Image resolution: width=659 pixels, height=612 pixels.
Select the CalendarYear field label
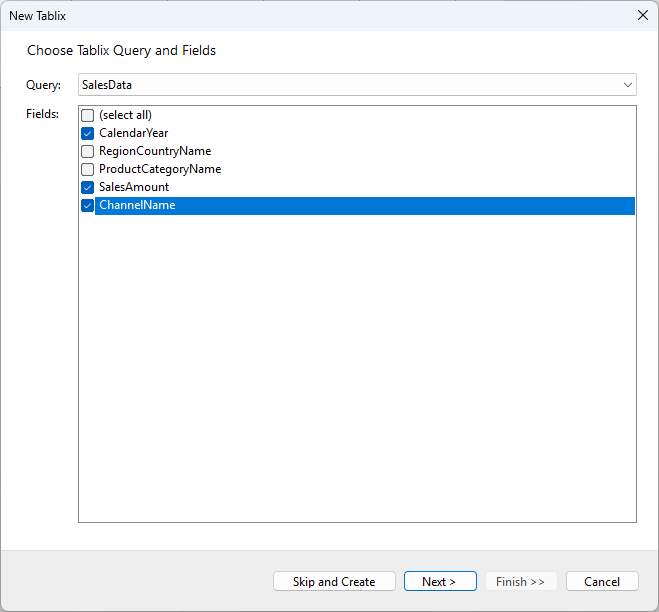click(x=134, y=133)
